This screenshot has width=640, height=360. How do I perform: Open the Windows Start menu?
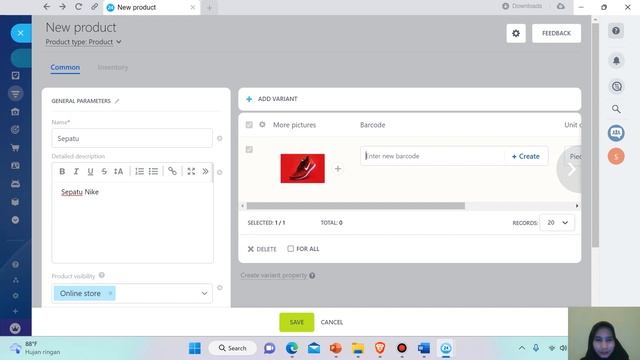pos(195,348)
